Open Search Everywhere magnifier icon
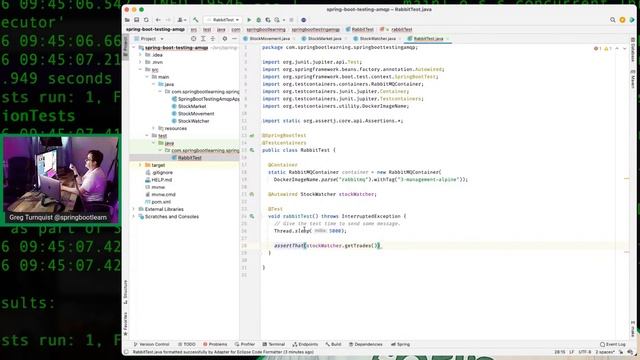The width and height of the screenshot is (640, 360). coord(613,20)
